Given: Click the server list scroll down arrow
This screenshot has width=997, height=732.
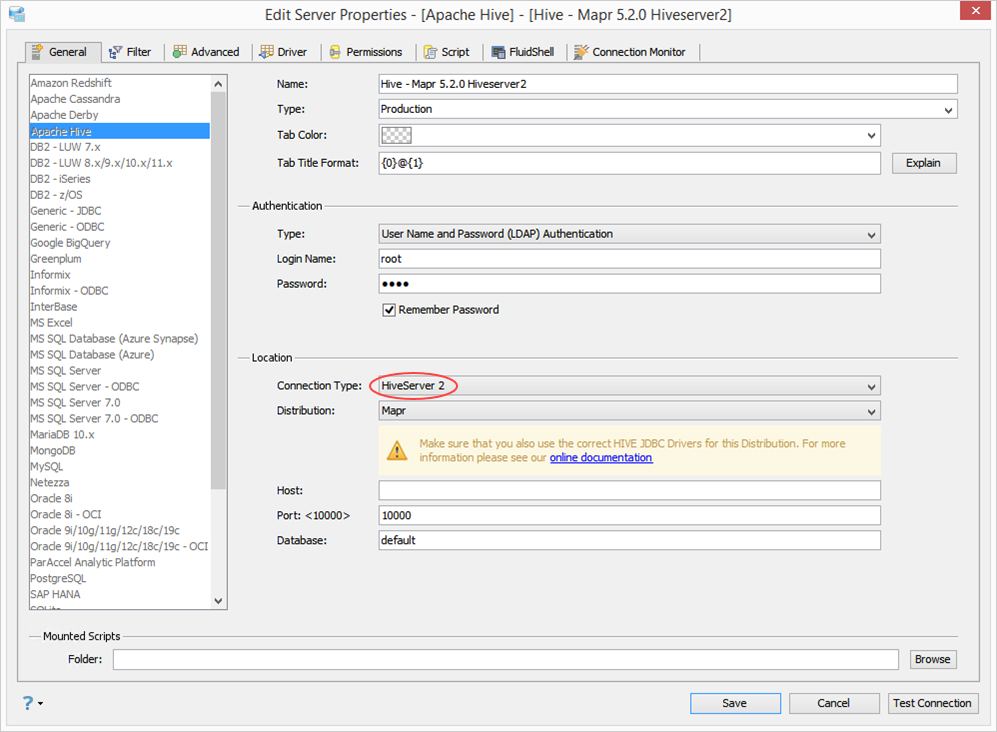Looking at the screenshot, I should click(218, 600).
